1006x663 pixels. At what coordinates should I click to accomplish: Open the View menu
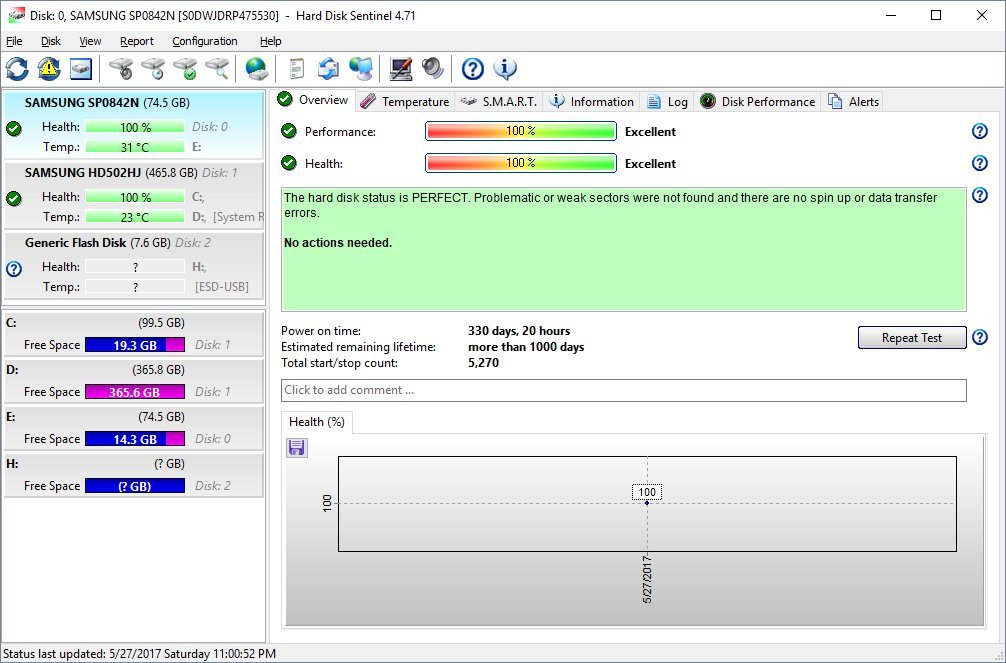90,41
